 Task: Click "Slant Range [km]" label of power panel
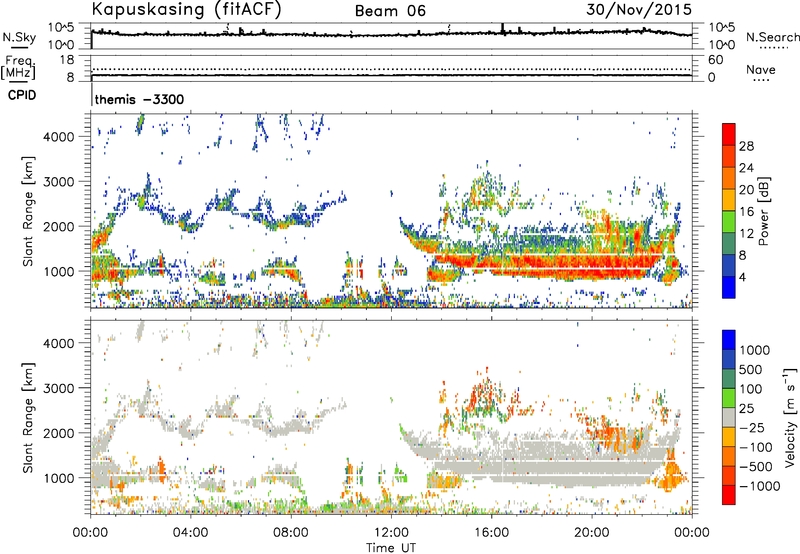coord(28,212)
